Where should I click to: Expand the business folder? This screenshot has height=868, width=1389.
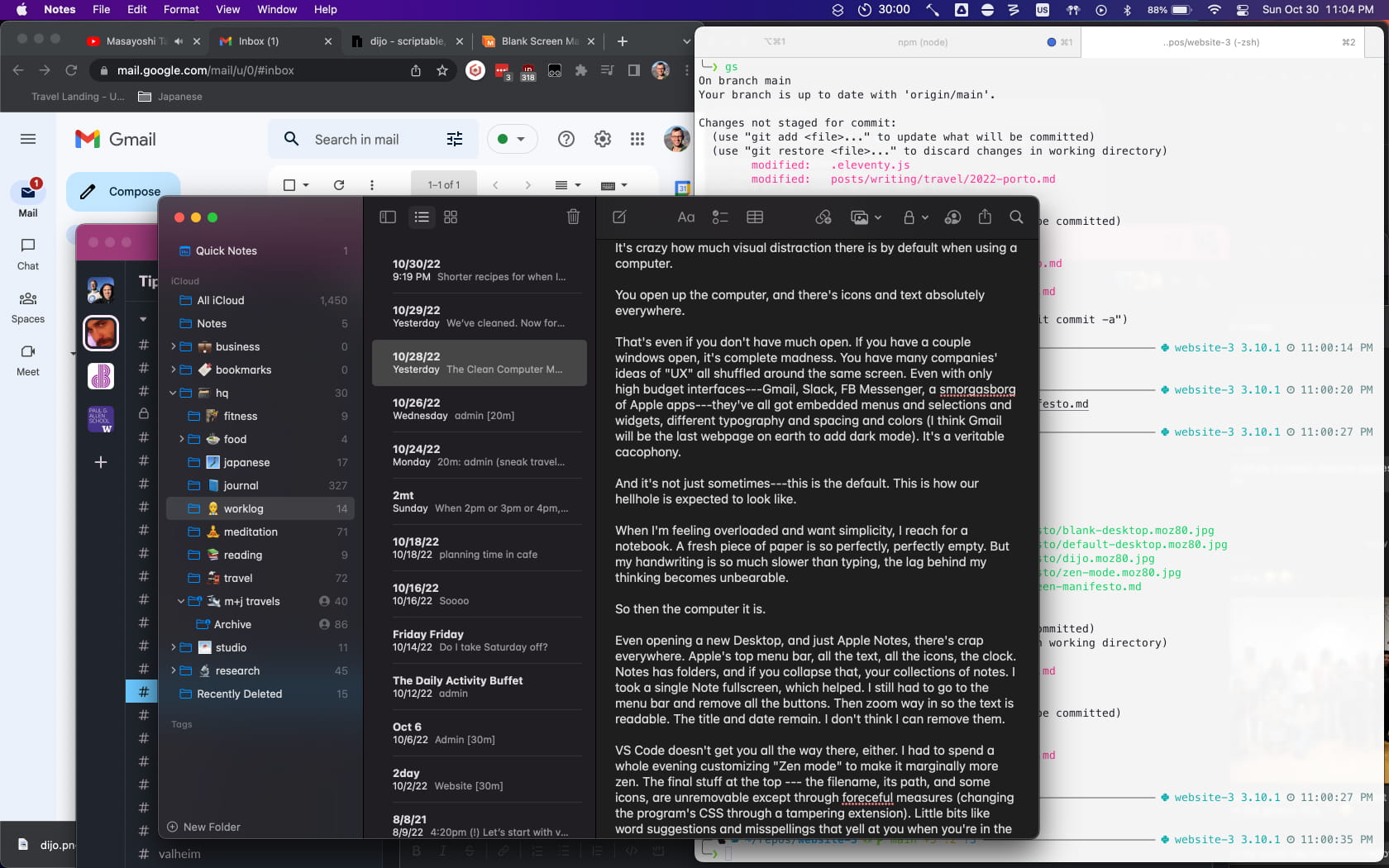click(x=174, y=346)
